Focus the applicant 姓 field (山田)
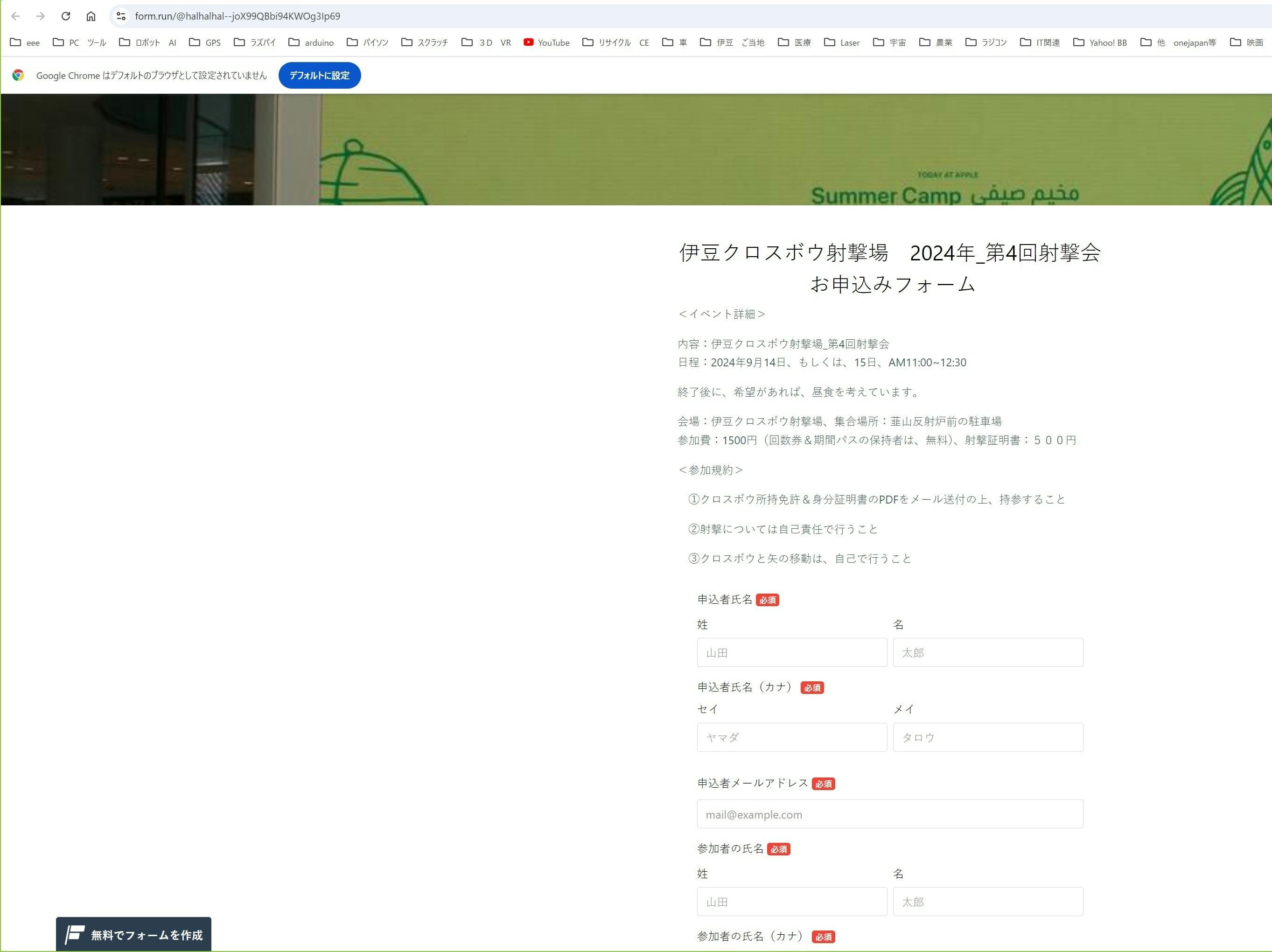The image size is (1272, 952). point(791,652)
